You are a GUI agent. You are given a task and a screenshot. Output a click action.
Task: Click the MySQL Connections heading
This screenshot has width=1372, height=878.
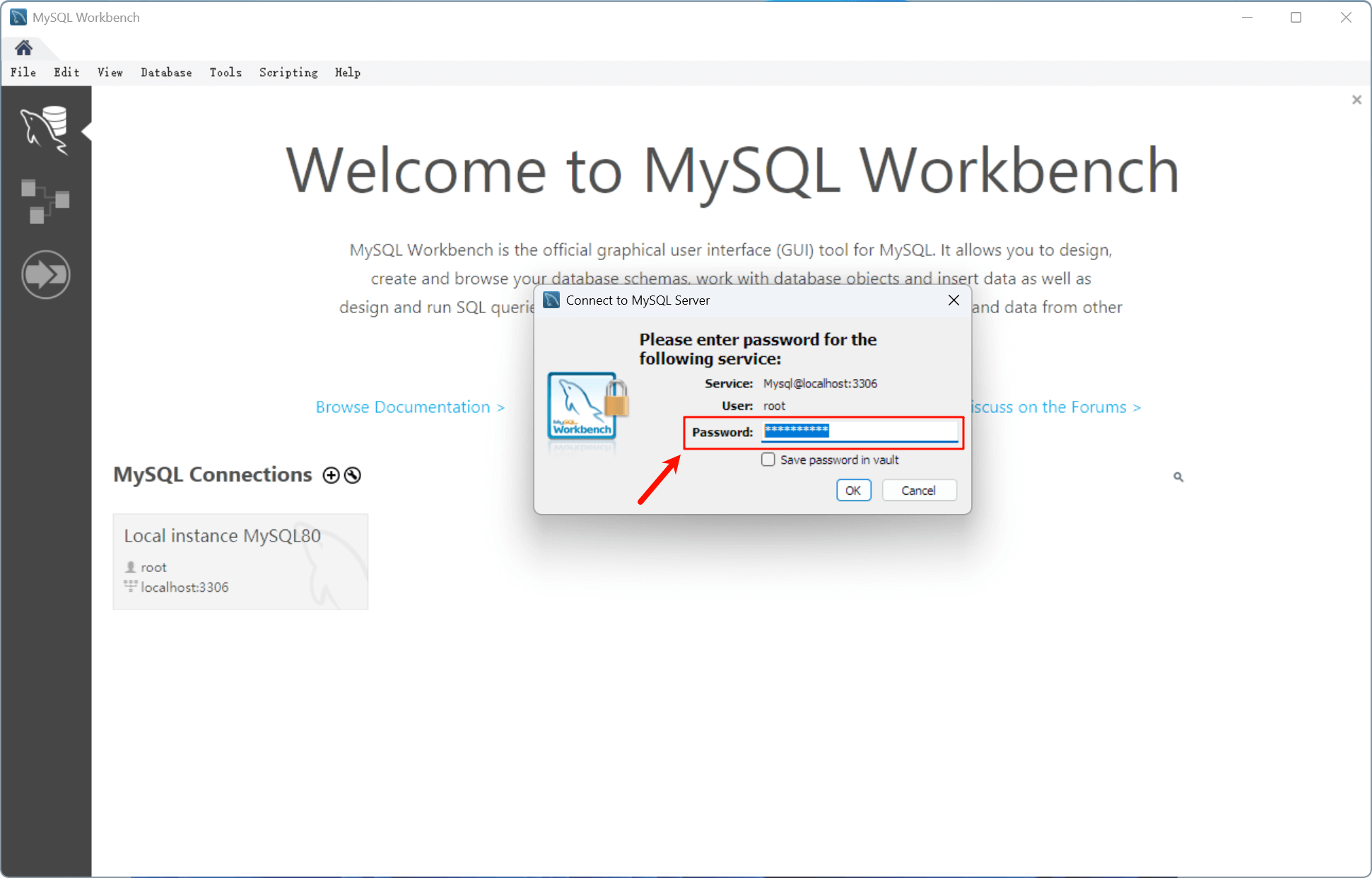(213, 474)
